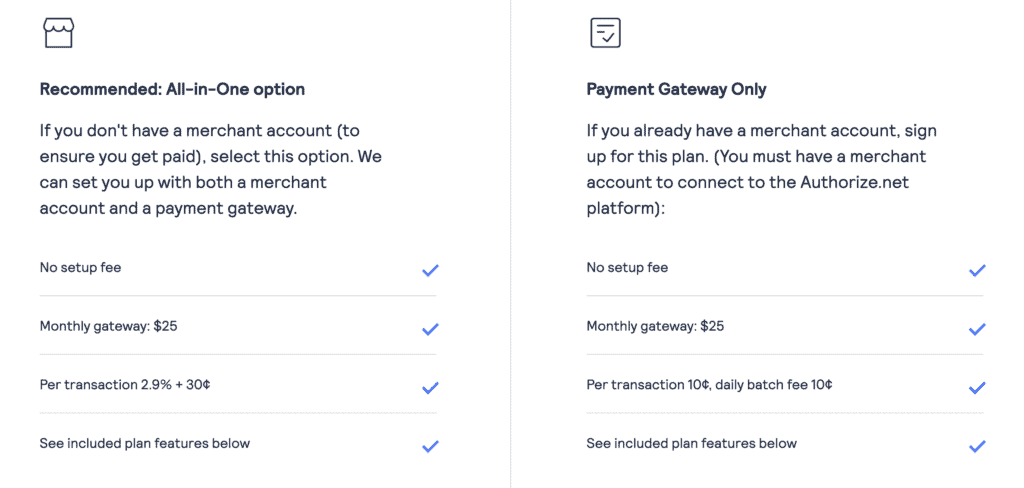Click Gateway Only 'Monthly gateway: $25' text
The height and width of the screenshot is (488, 1024).
(x=655, y=326)
